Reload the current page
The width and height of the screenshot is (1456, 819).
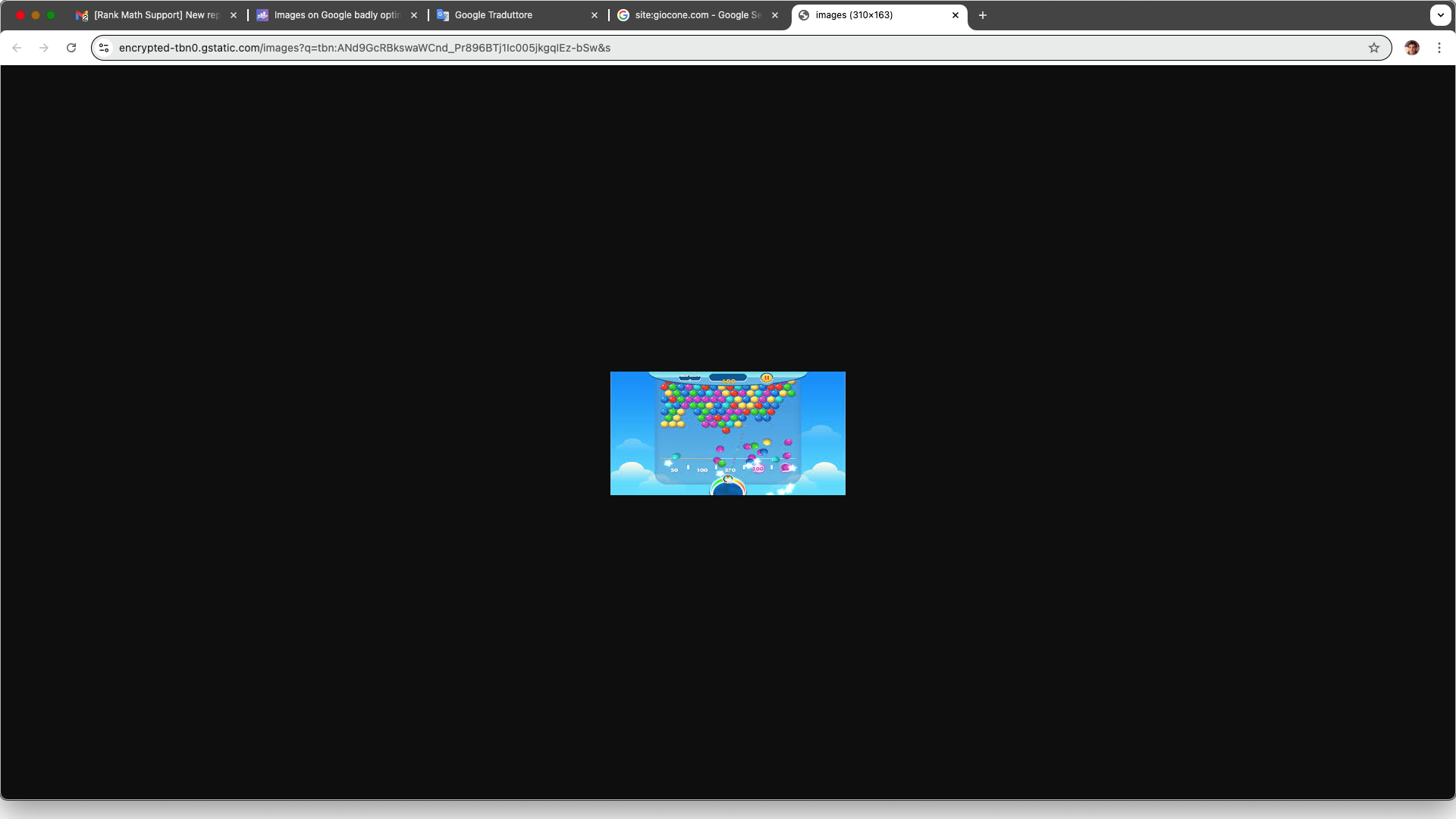(71, 48)
